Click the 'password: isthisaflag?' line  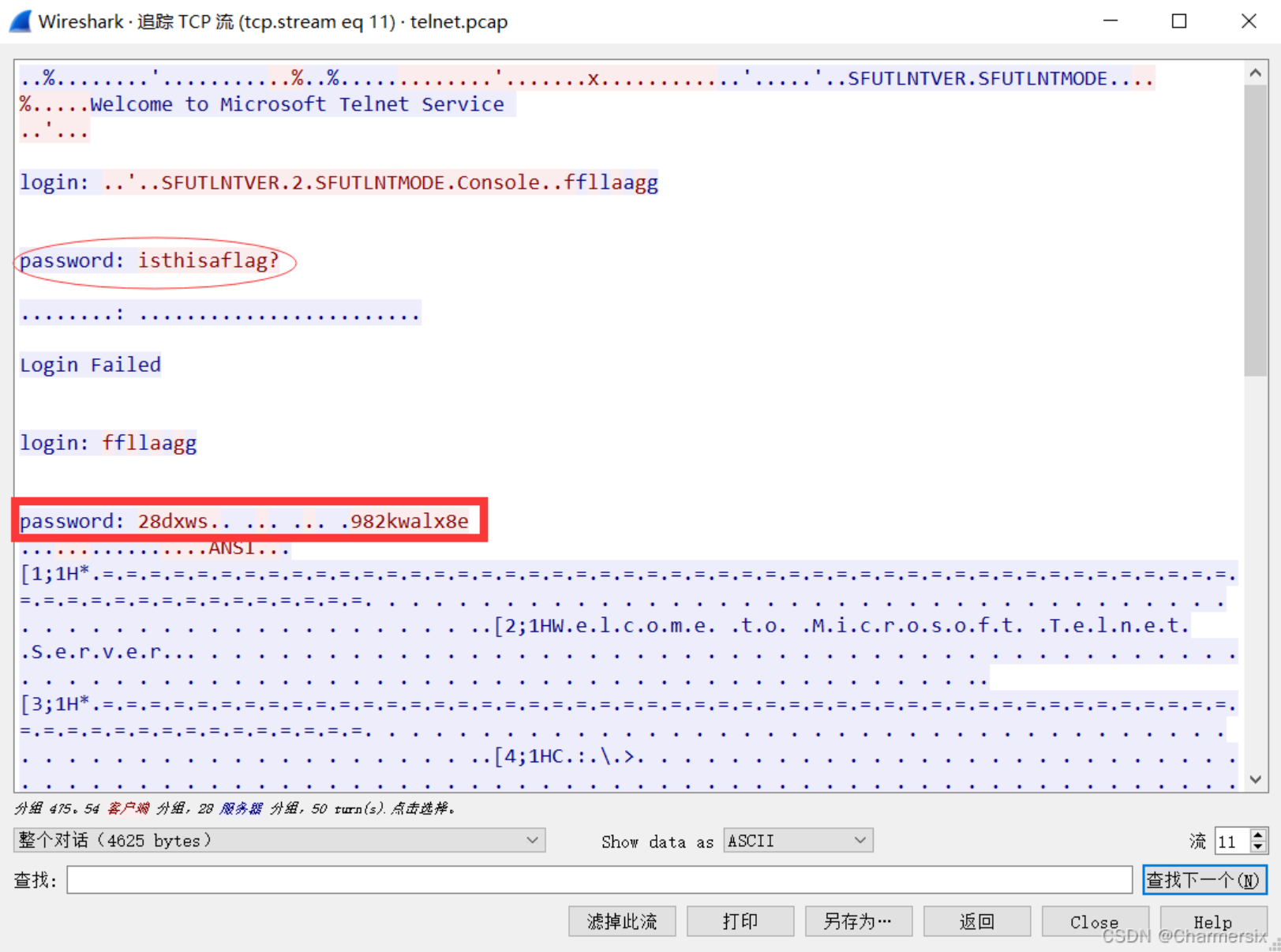pyautogui.click(x=149, y=260)
